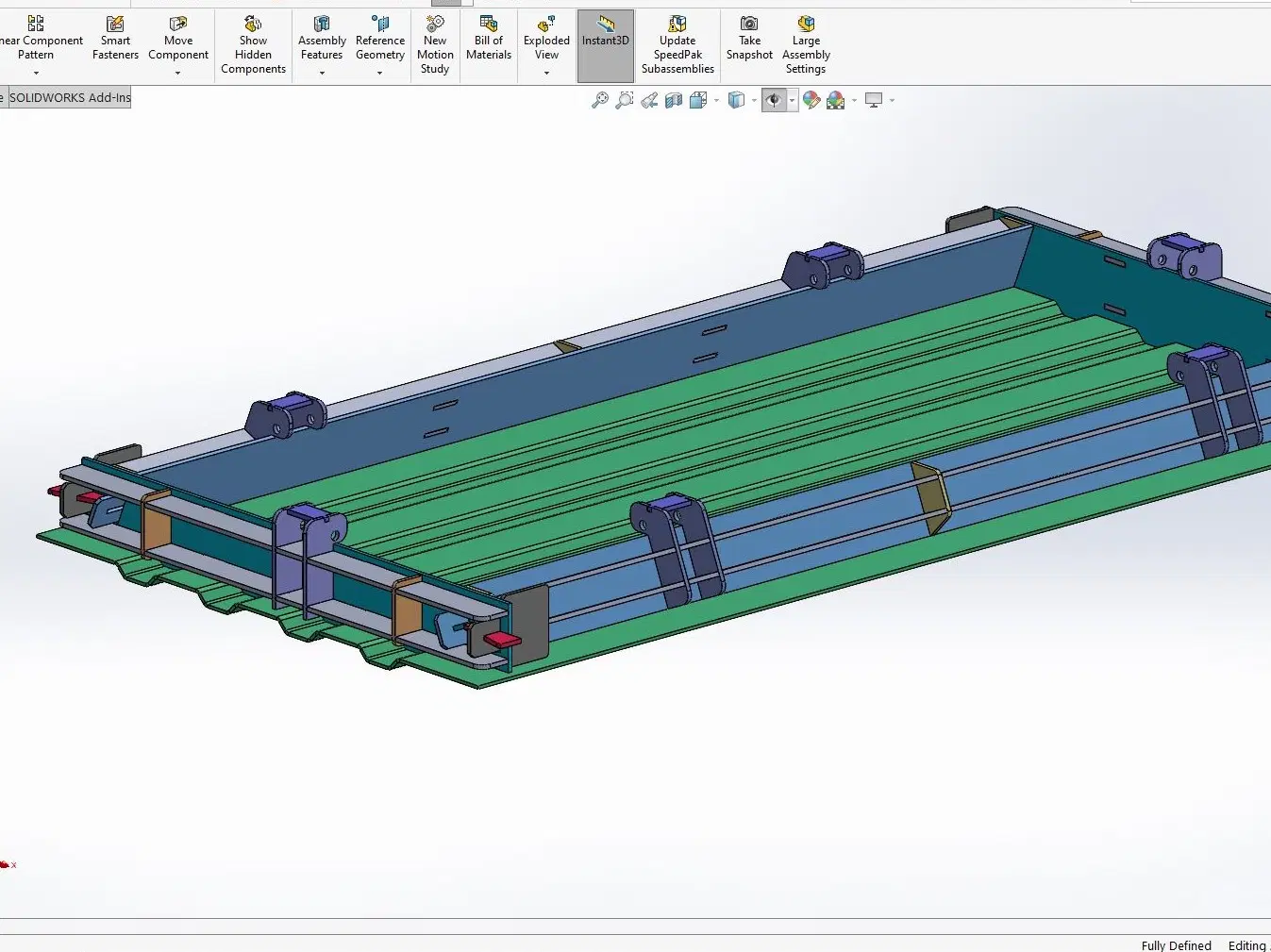The height and width of the screenshot is (952, 1271).
Task: Toggle the Instant3D button
Action: click(606, 45)
